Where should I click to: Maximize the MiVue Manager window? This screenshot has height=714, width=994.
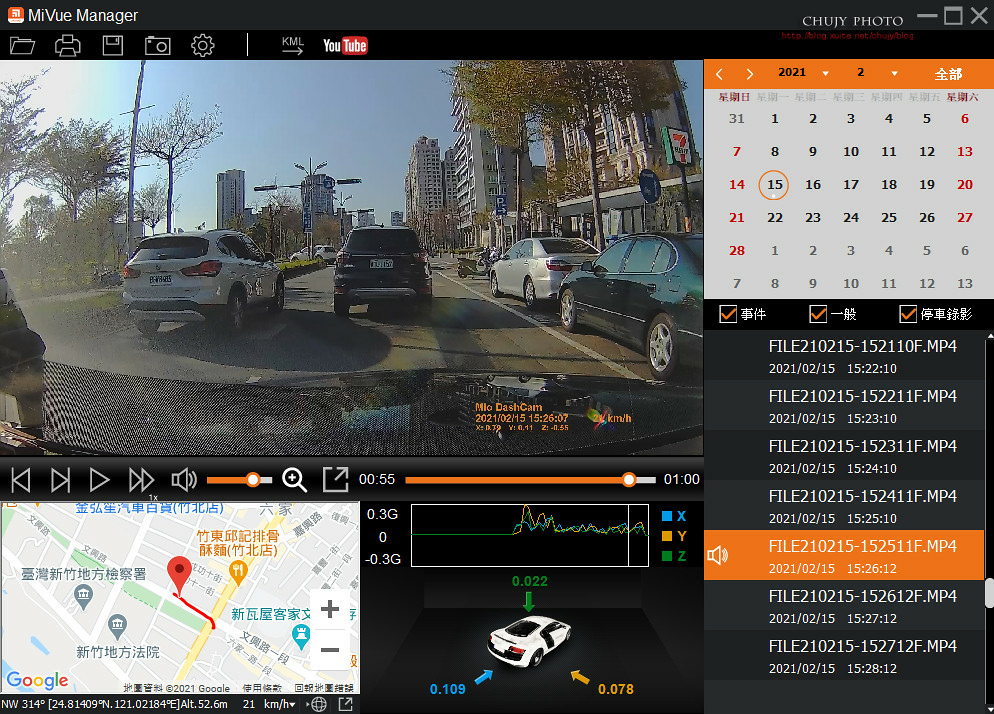coord(953,15)
